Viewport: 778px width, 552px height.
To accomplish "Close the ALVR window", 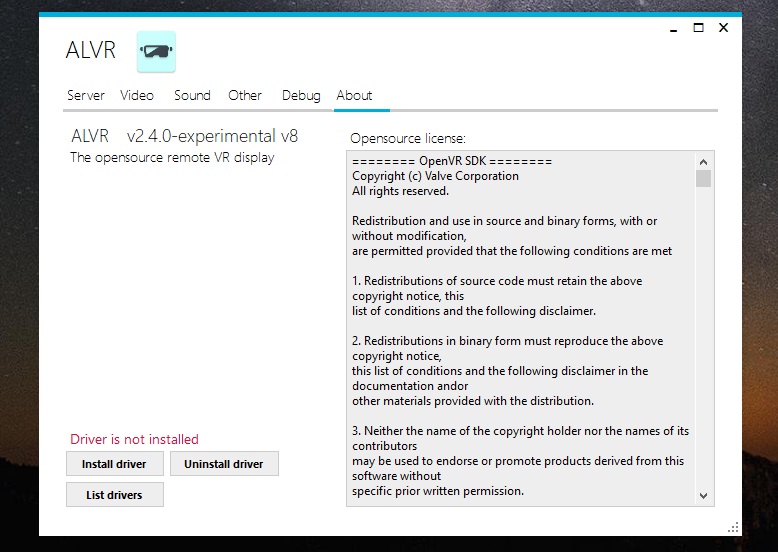I will (x=723, y=28).
